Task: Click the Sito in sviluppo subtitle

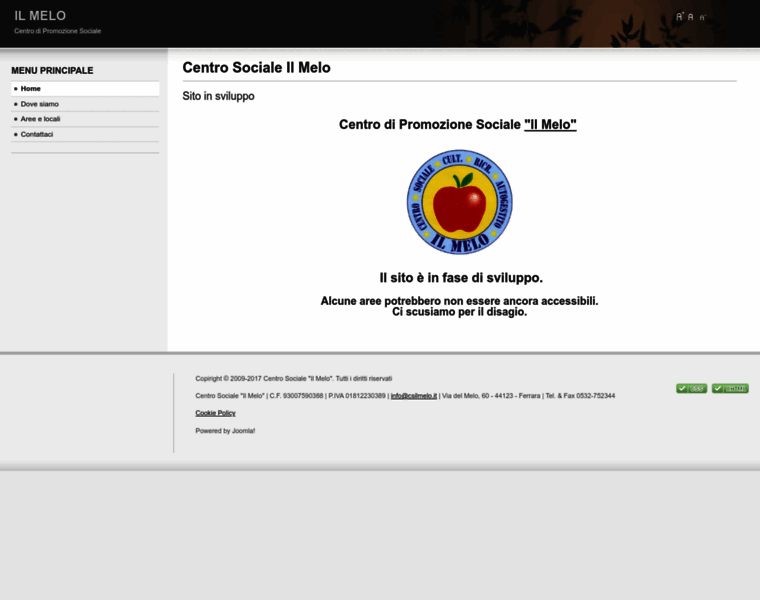Action: 218,96
